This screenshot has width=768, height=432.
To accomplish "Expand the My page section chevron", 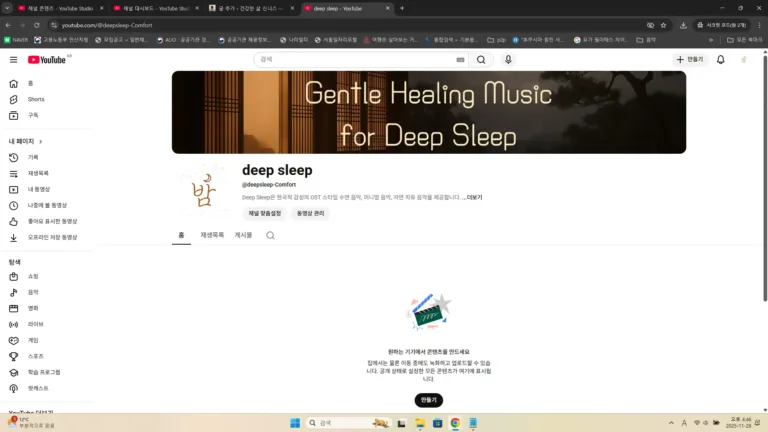I will tap(41, 142).
